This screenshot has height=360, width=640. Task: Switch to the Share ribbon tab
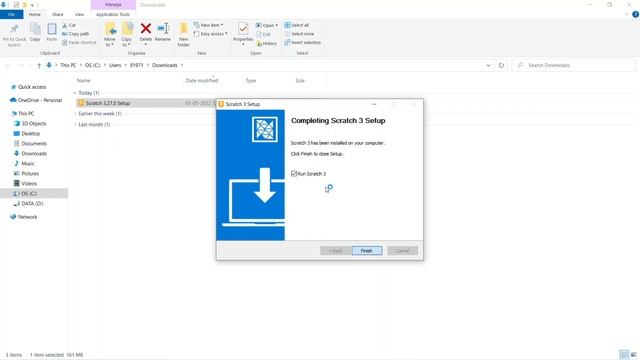tap(58, 14)
